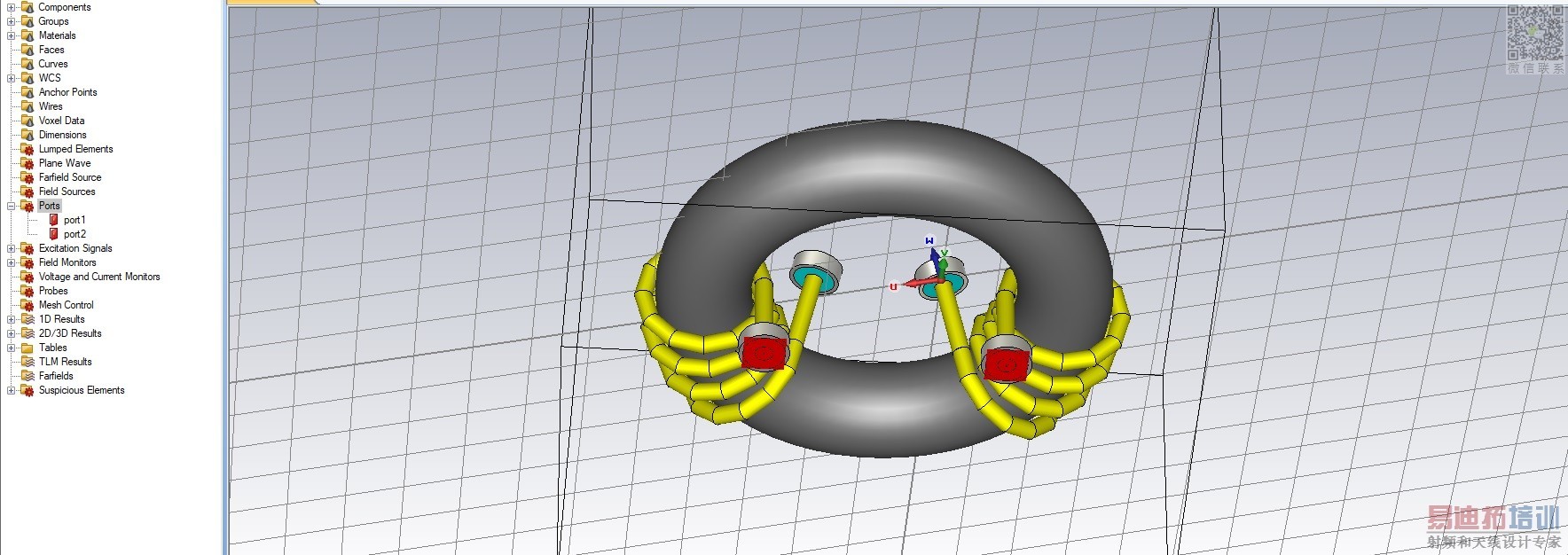Select the Field Sources tree item
Image resolution: width=1568 pixels, height=555 pixels.
67,192
